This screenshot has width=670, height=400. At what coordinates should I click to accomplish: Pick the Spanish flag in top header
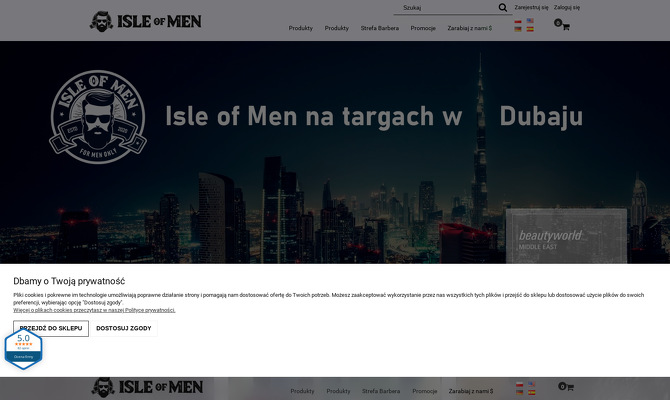click(530, 29)
